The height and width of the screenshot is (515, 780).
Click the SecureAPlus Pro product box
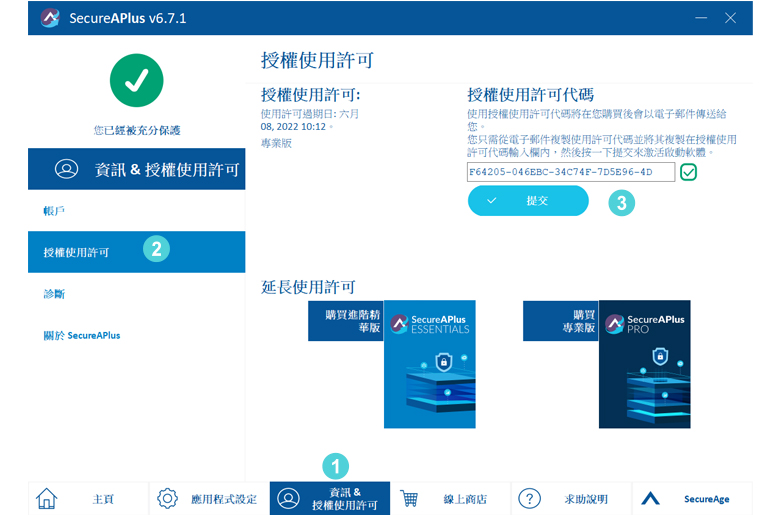tap(645, 364)
